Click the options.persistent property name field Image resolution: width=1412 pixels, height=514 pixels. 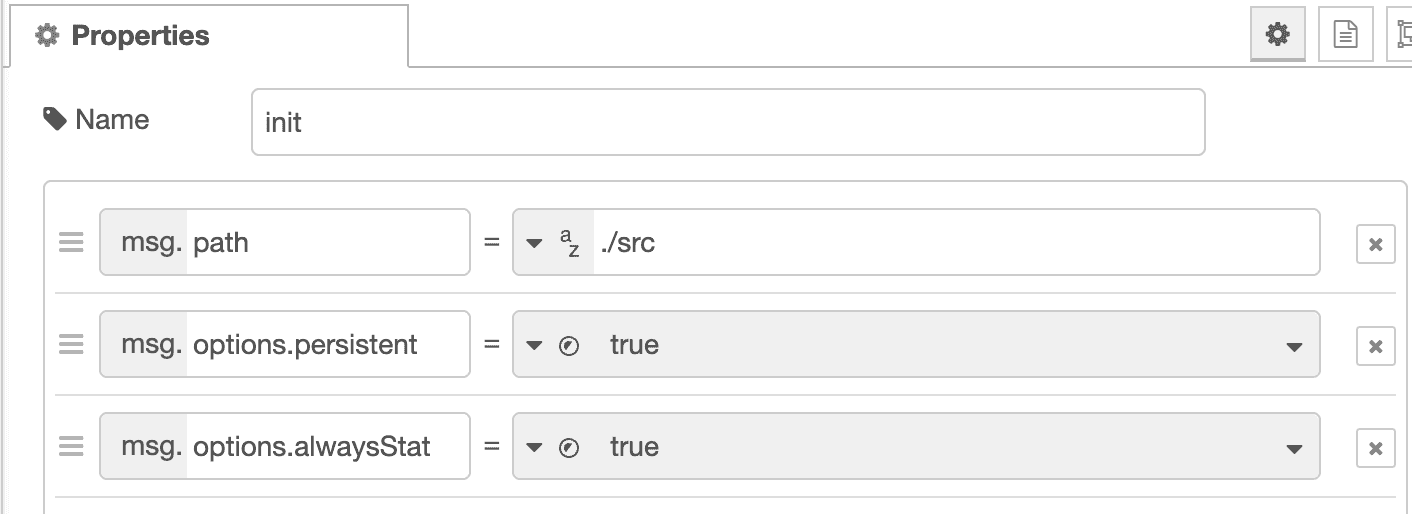[328, 344]
